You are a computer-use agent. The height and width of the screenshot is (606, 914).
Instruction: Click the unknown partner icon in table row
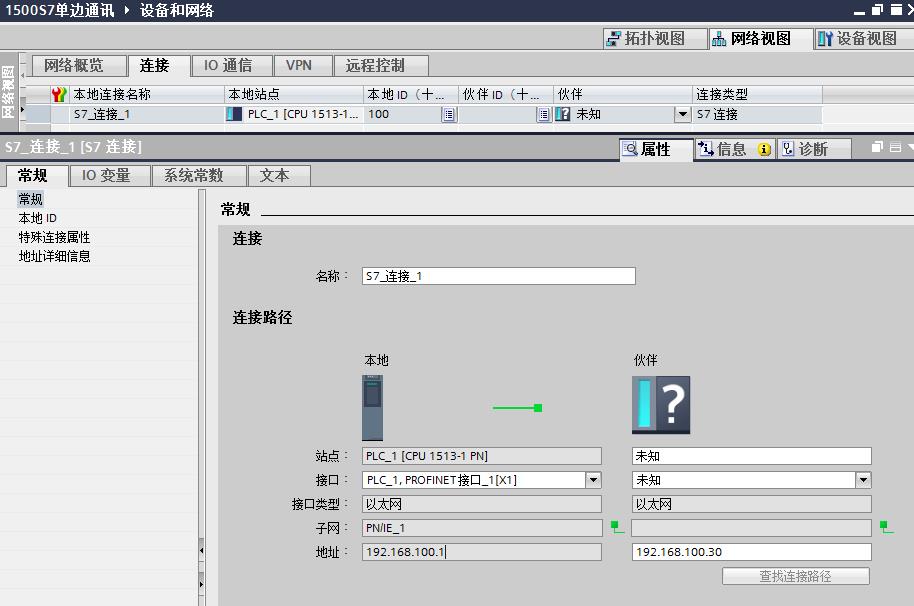[563, 114]
